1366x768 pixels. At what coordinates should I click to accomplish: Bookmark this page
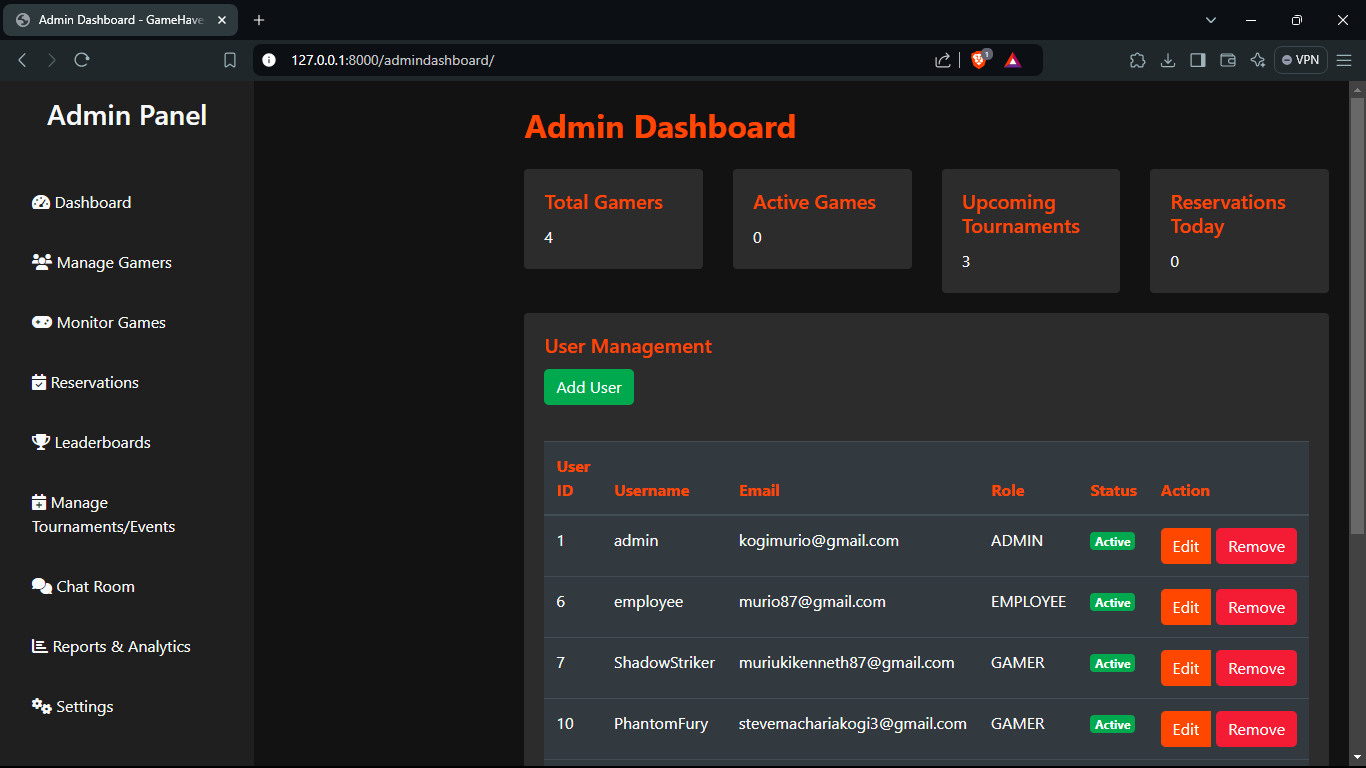click(230, 60)
